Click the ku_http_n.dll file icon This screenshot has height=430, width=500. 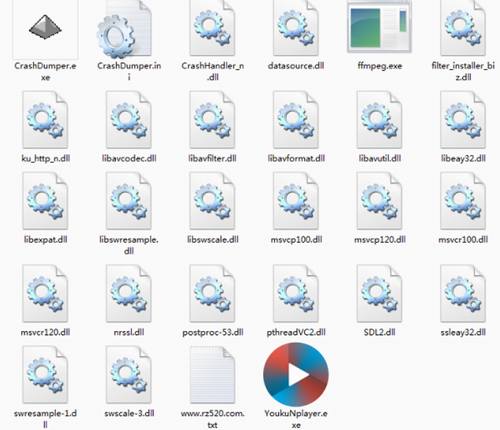point(45,120)
